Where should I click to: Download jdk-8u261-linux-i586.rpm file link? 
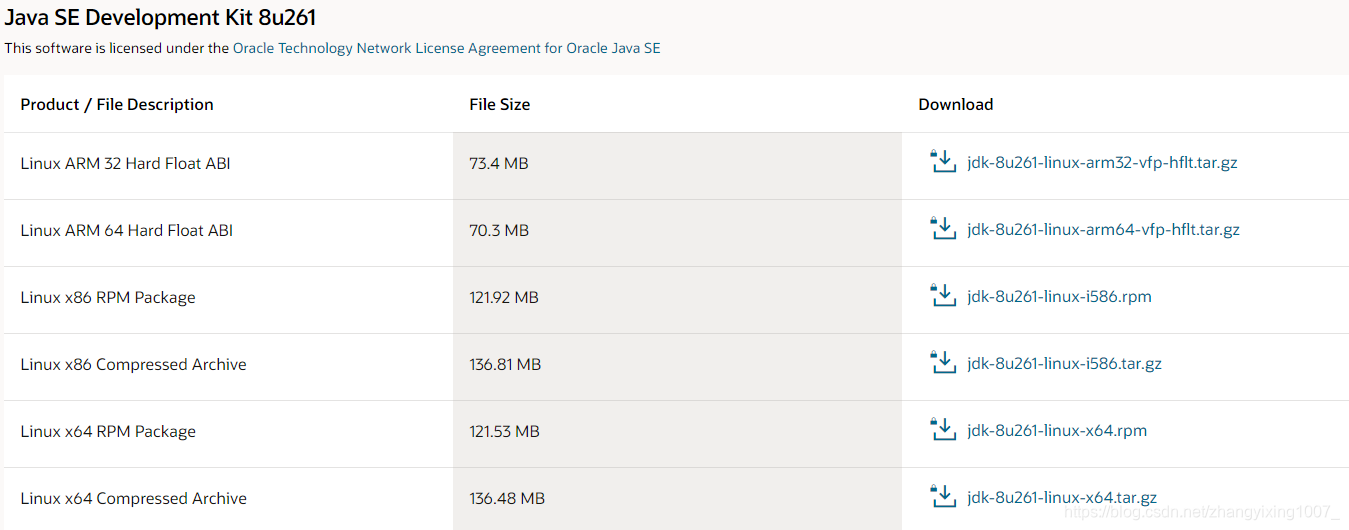pyautogui.click(x=1059, y=296)
